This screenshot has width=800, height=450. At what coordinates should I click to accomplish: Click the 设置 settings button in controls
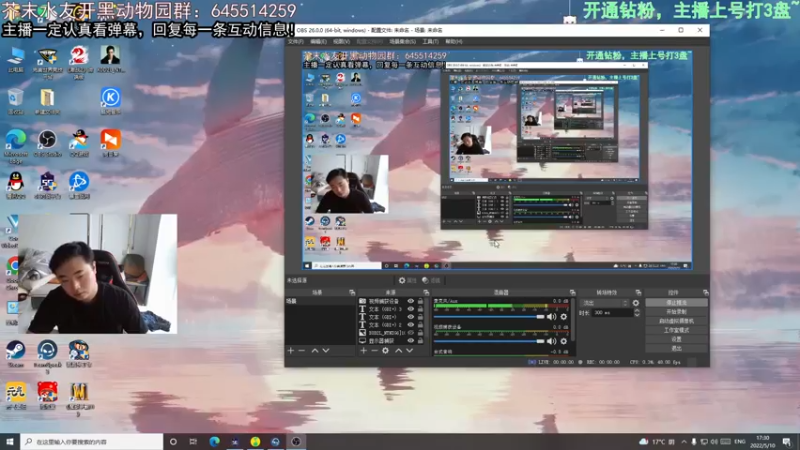[x=677, y=339]
